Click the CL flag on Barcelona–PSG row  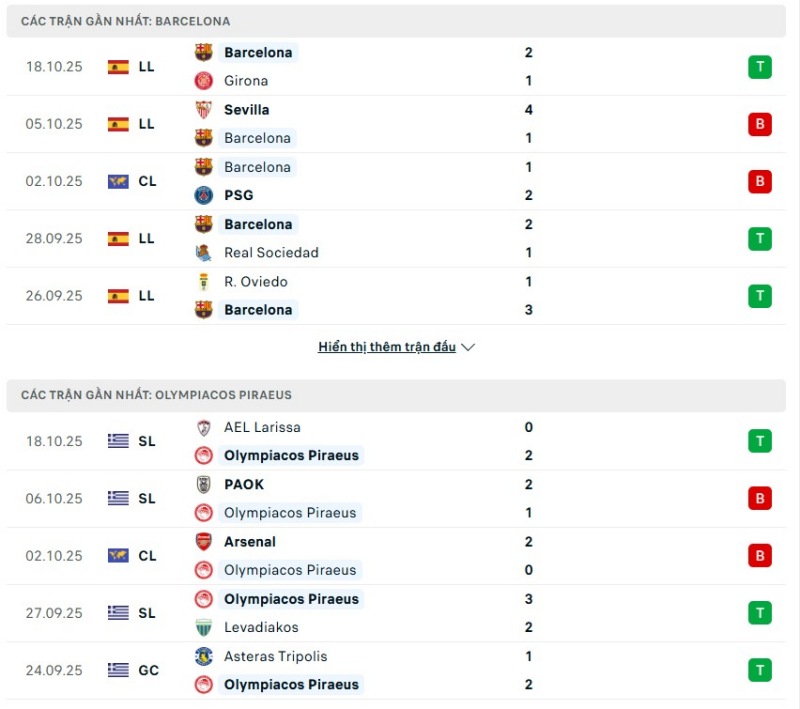[x=118, y=182]
